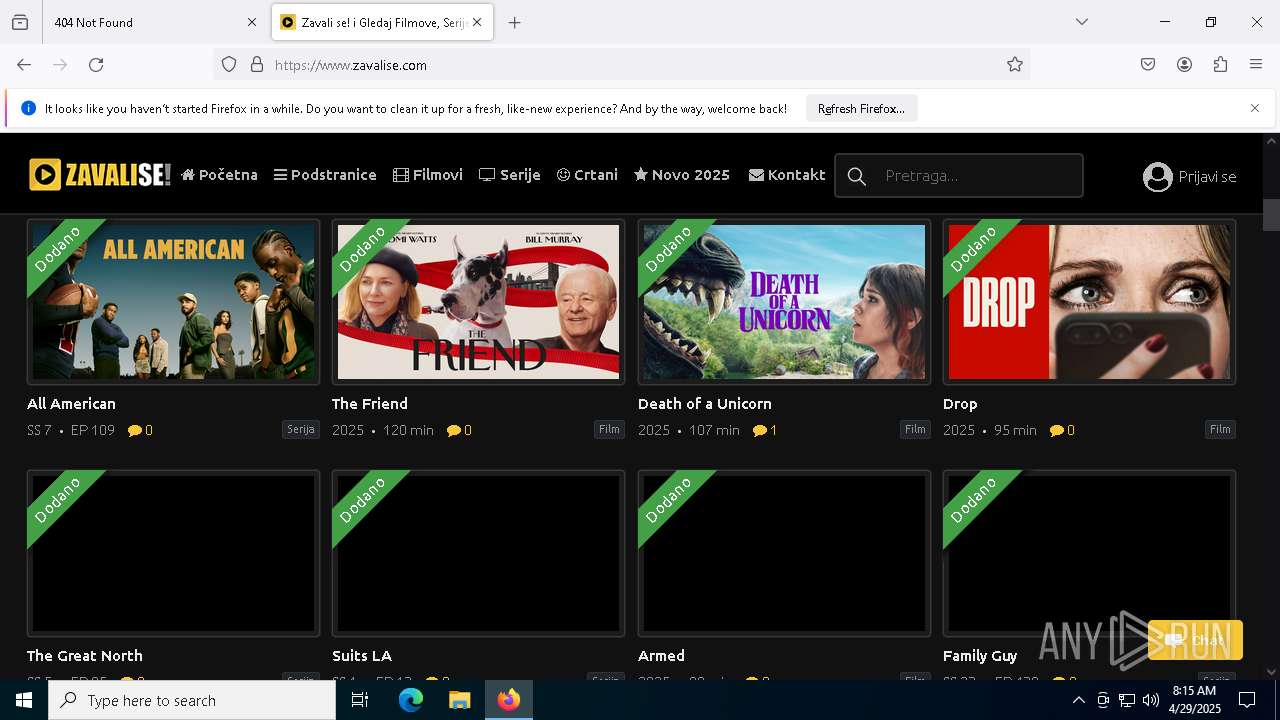Show hidden system tray icons
Screen dimensions: 1280x720
click(x=1078, y=700)
